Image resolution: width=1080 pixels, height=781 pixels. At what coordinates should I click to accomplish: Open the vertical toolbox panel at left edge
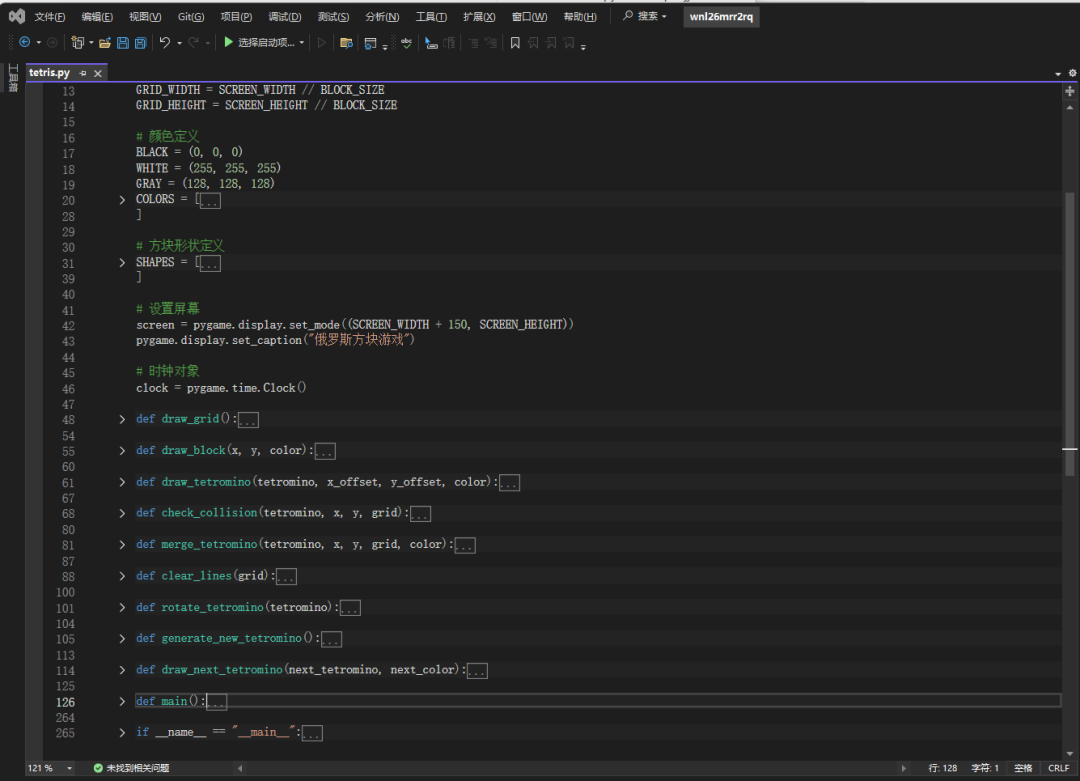pos(12,78)
